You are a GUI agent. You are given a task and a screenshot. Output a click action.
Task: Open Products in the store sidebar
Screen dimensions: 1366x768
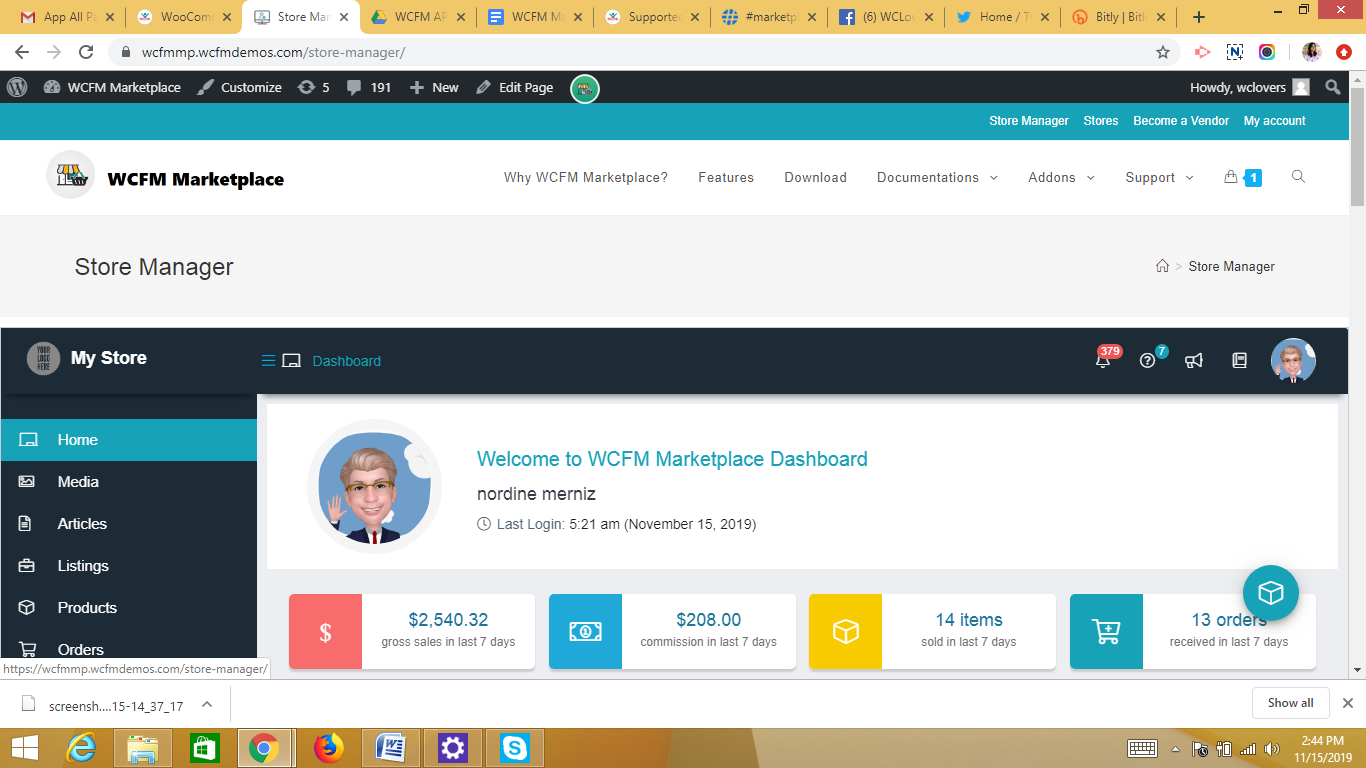click(129, 608)
